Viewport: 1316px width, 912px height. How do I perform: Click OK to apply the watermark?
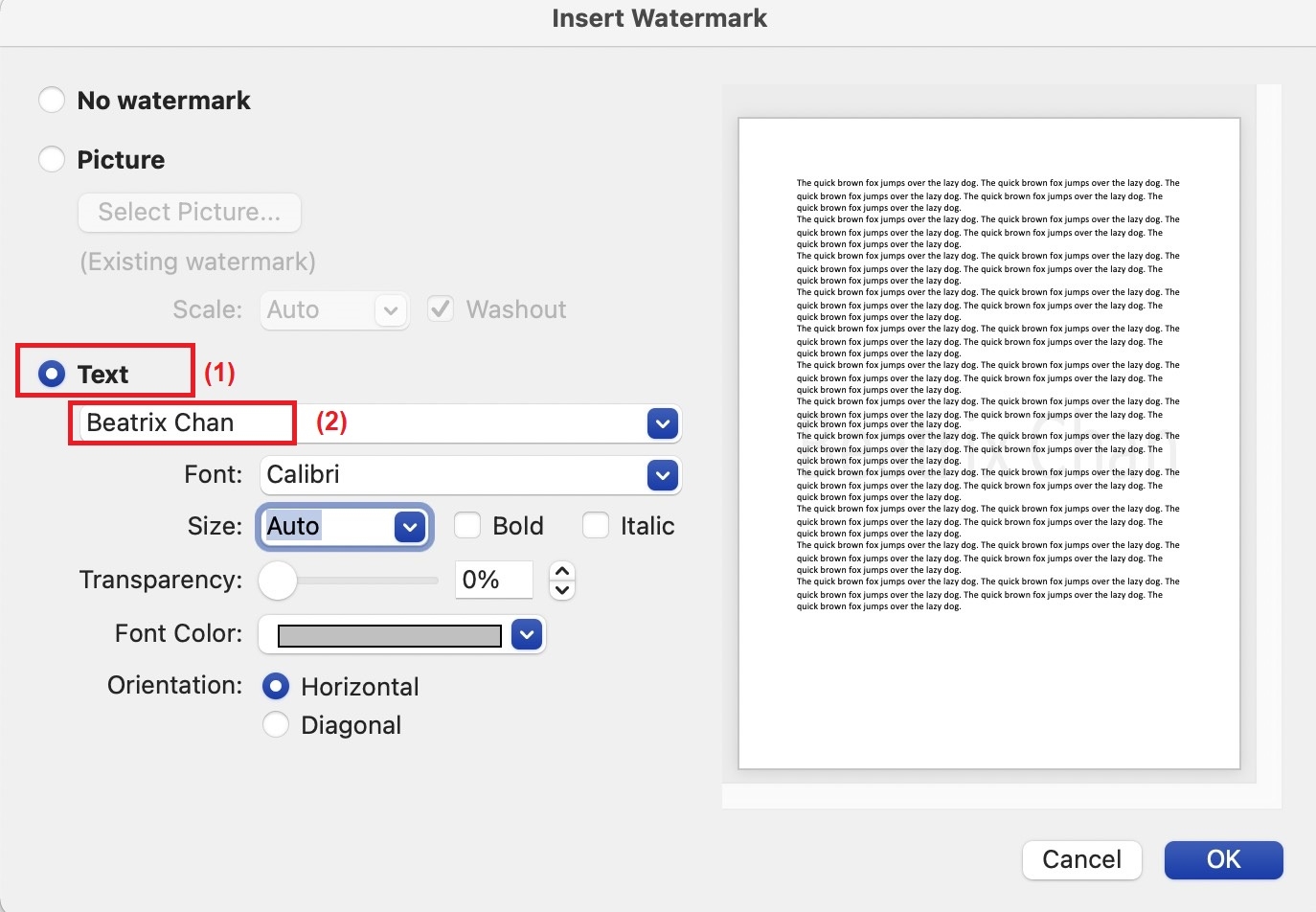(1223, 859)
